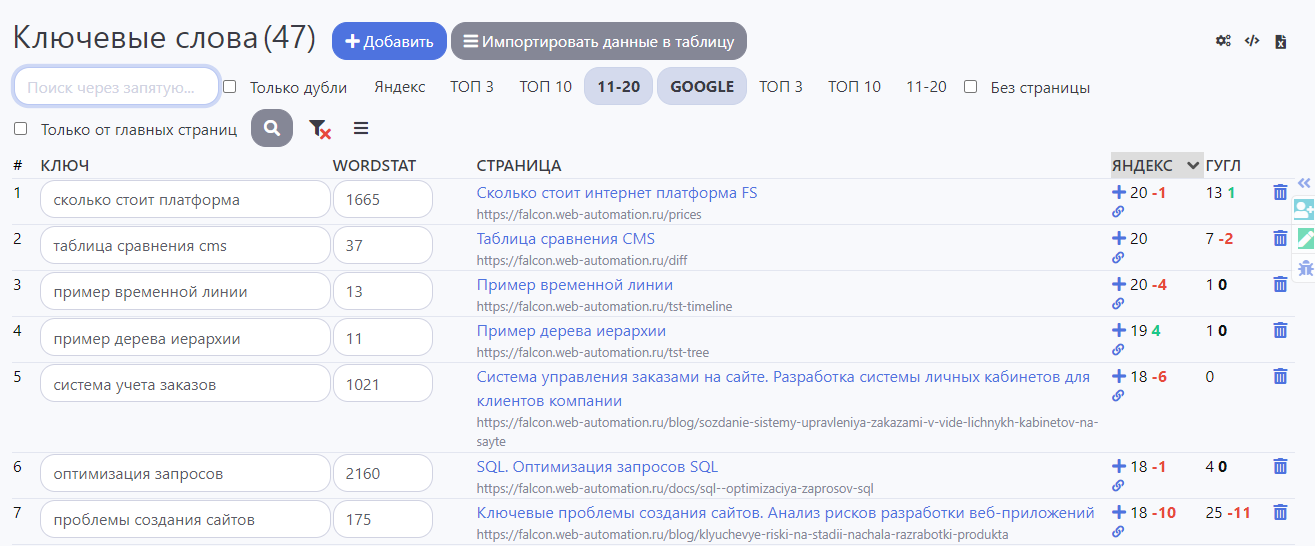
Task: Open the hamburger list menu beside filter
Action: click(x=361, y=129)
